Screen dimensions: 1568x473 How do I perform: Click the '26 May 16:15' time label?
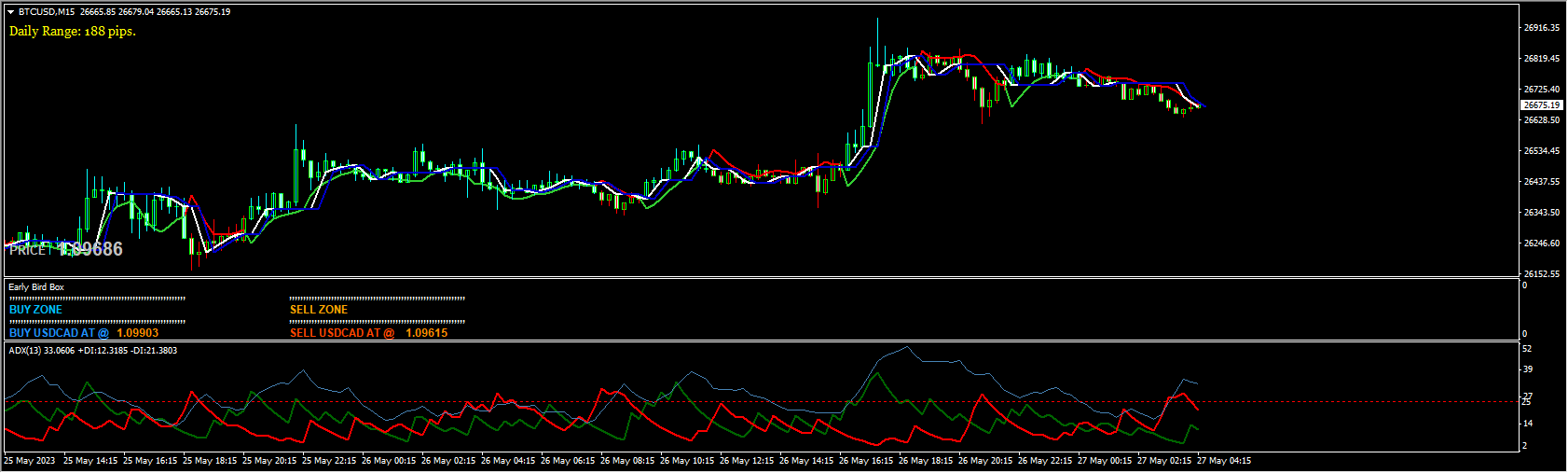coord(866,461)
